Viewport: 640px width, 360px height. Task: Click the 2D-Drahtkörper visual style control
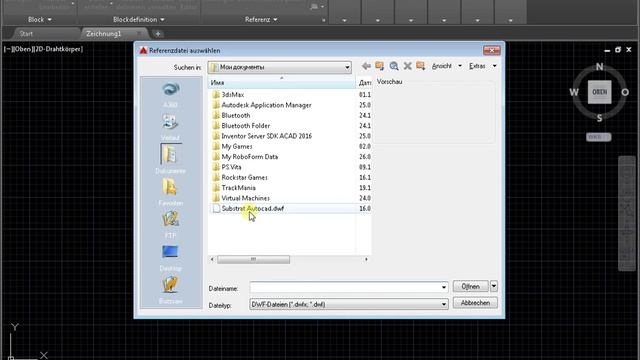point(59,49)
